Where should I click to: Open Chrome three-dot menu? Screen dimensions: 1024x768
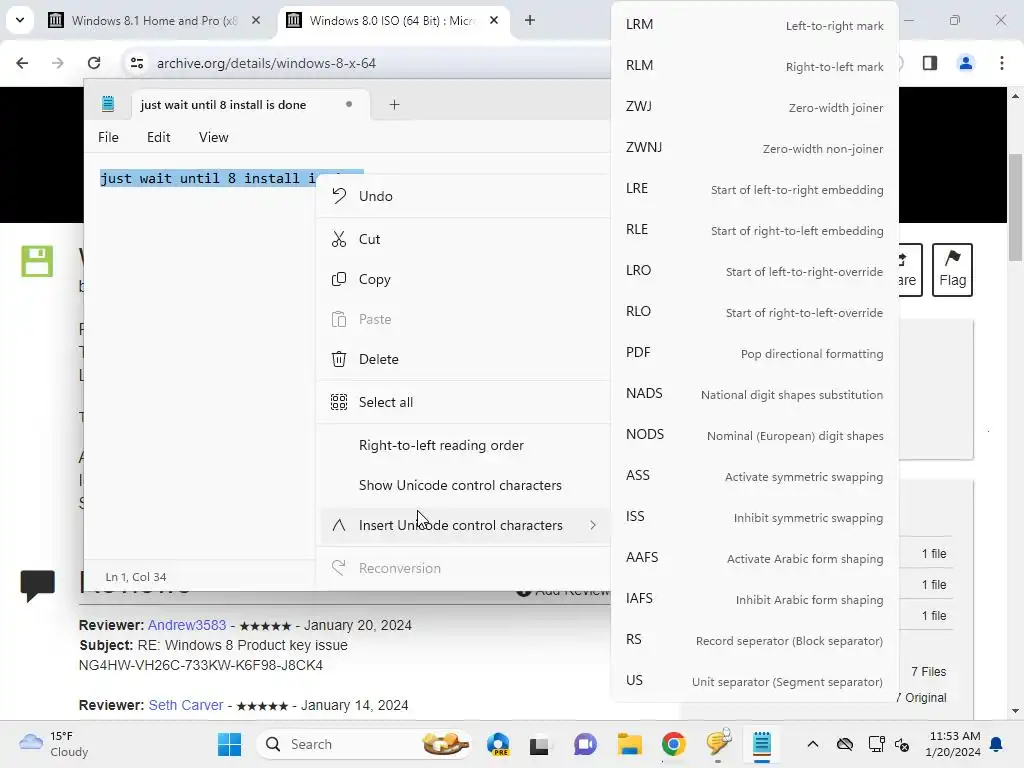pyautogui.click(x=1002, y=63)
